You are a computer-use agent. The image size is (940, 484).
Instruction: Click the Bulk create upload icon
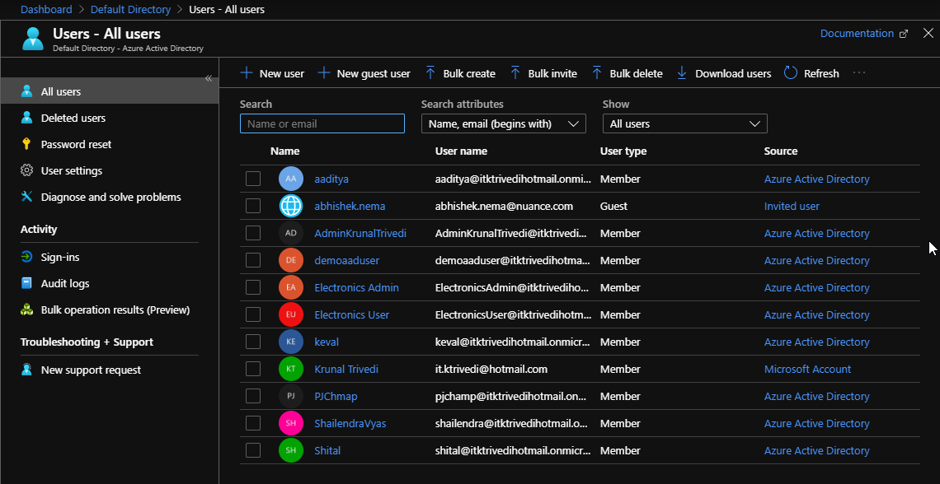[x=430, y=73]
